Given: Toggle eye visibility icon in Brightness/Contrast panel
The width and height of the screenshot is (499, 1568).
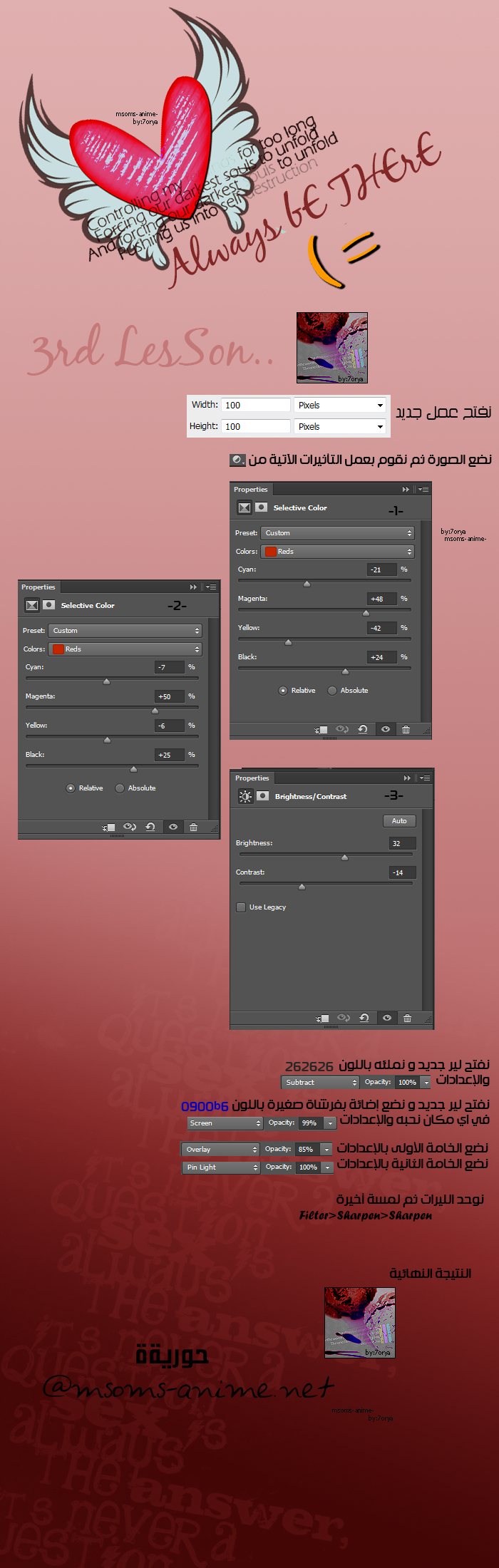Looking at the screenshot, I should click(x=386, y=1018).
